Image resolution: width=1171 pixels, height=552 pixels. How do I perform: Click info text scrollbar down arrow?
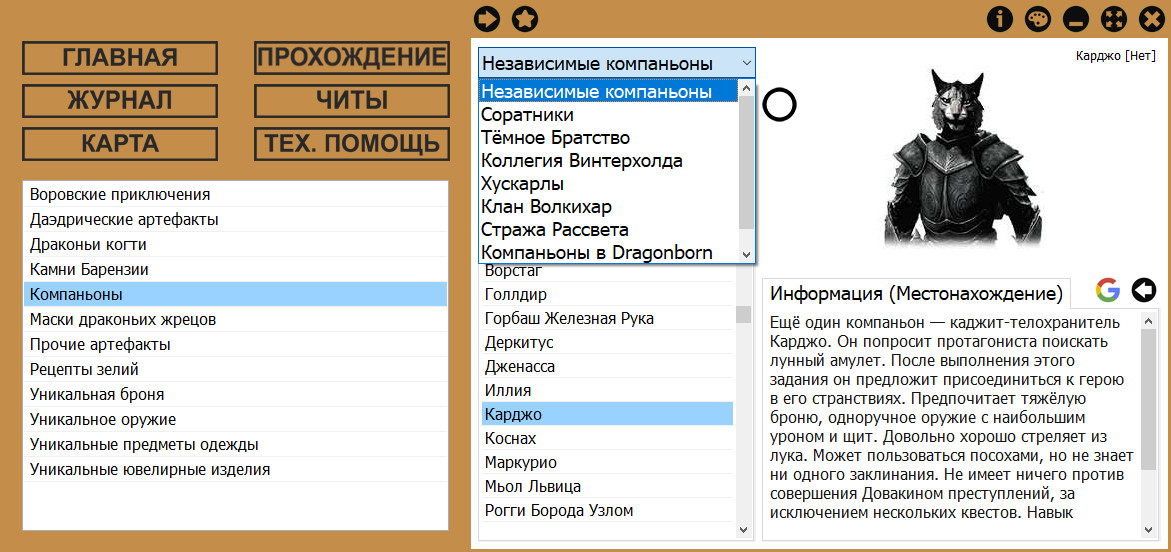[x=1149, y=529]
